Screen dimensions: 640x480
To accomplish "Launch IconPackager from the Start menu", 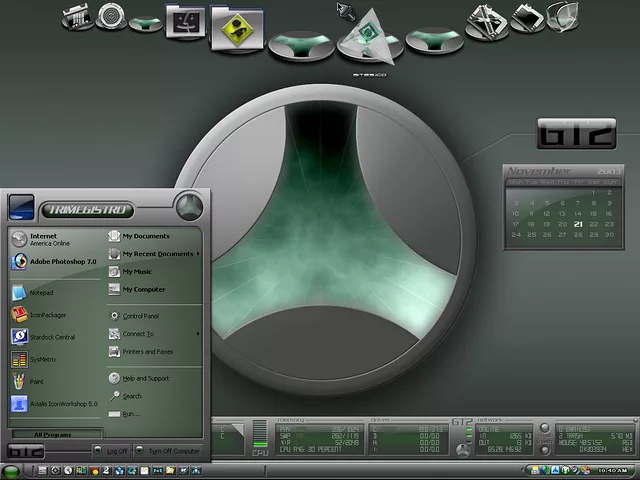I will coord(45,315).
